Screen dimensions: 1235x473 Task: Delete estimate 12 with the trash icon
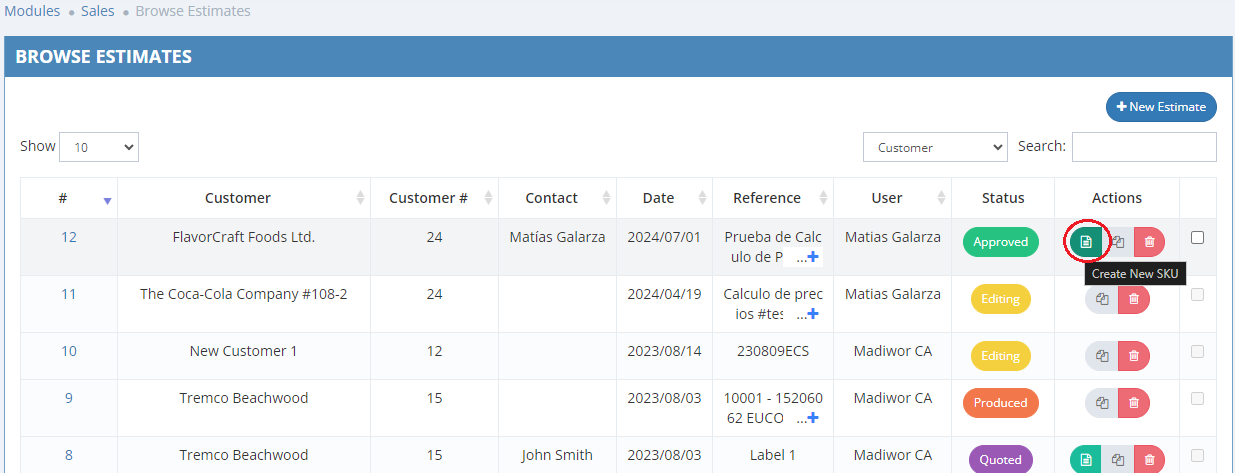pos(1149,242)
